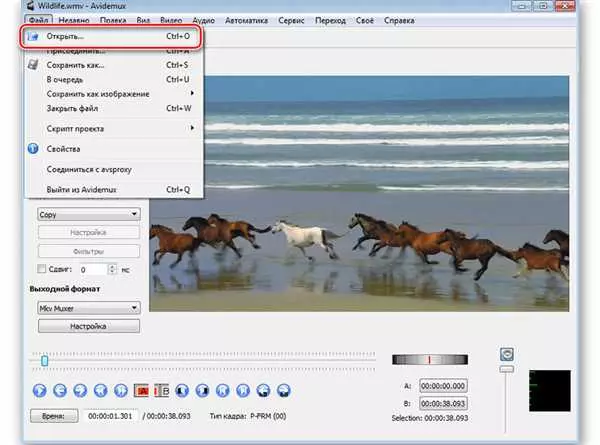Open the Сервис menu

point(291,20)
